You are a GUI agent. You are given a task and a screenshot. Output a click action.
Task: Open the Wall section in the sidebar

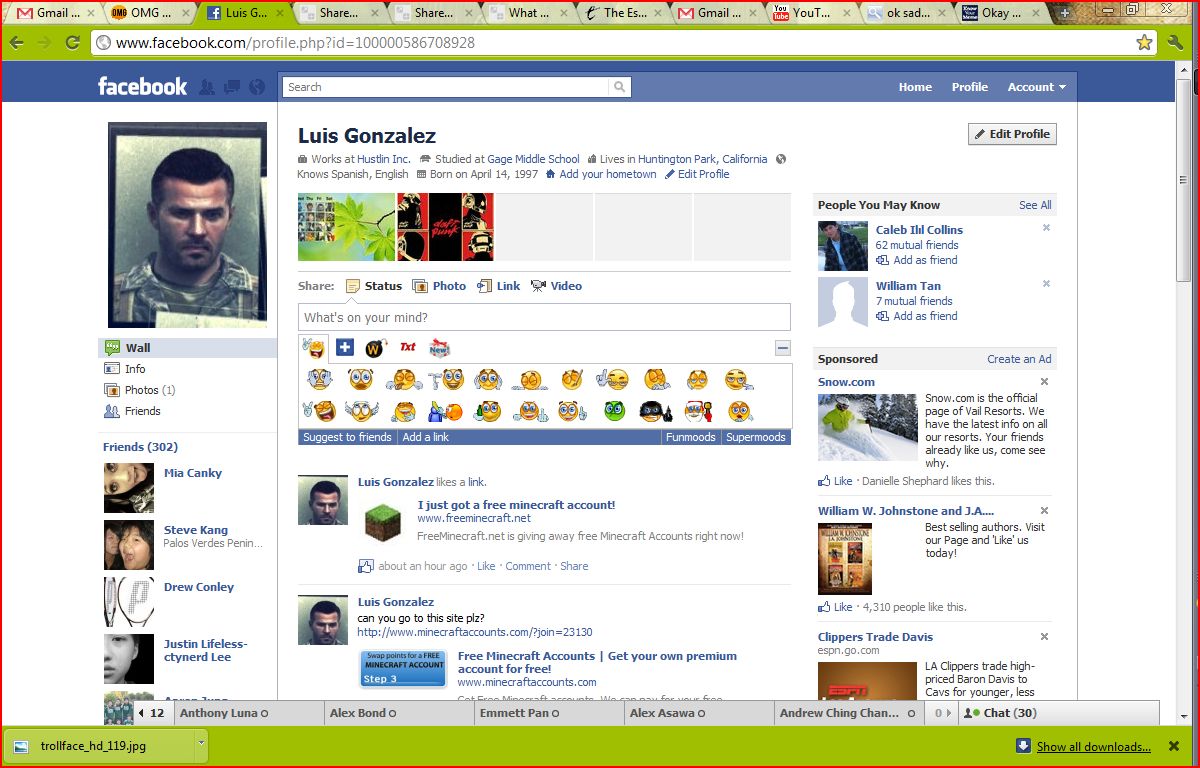(189, 348)
